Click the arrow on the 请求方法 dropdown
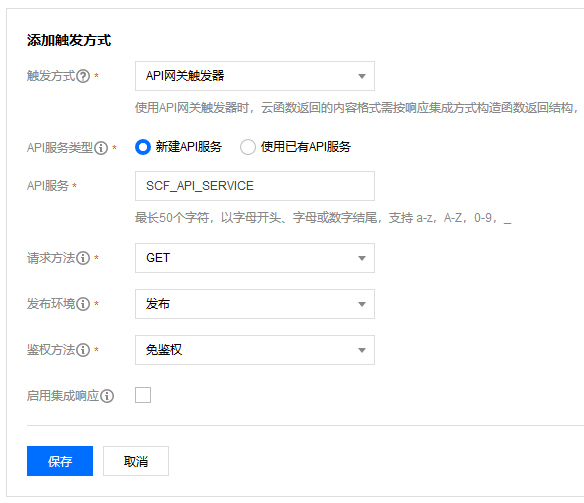The width and height of the screenshot is (584, 503). [x=362, y=258]
